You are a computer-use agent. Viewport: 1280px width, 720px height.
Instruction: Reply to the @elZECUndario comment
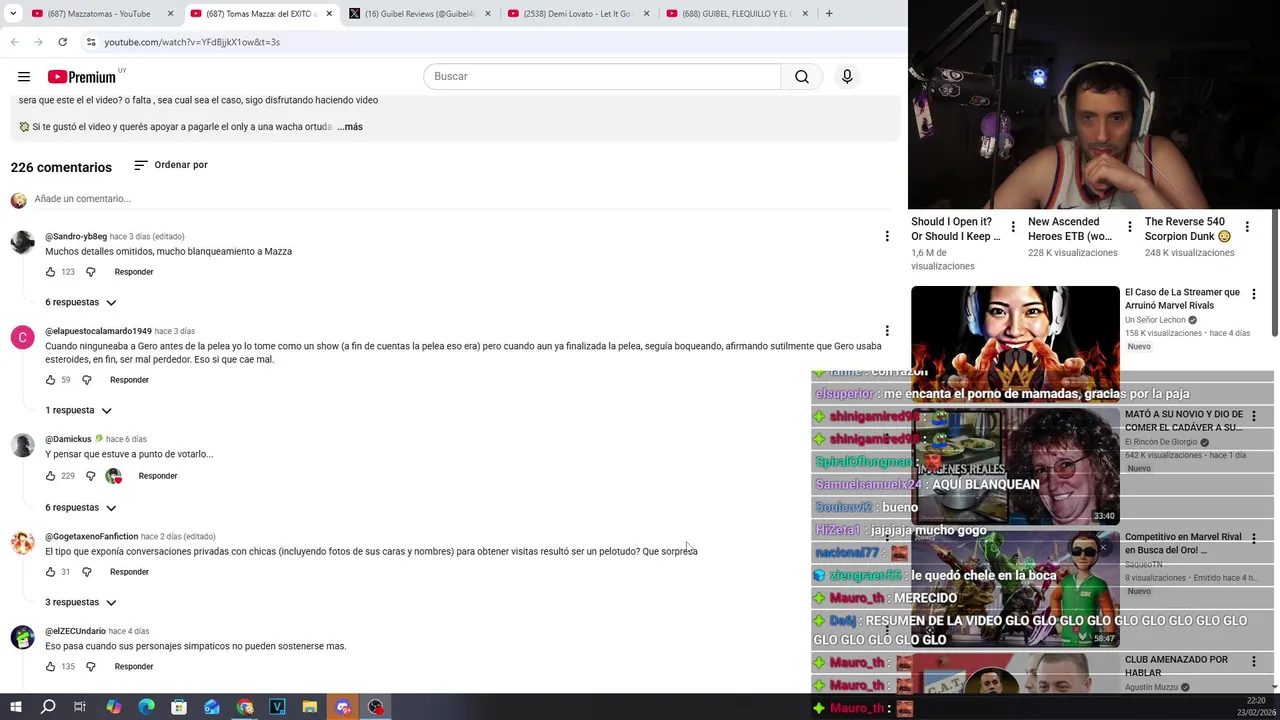point(134,667)
